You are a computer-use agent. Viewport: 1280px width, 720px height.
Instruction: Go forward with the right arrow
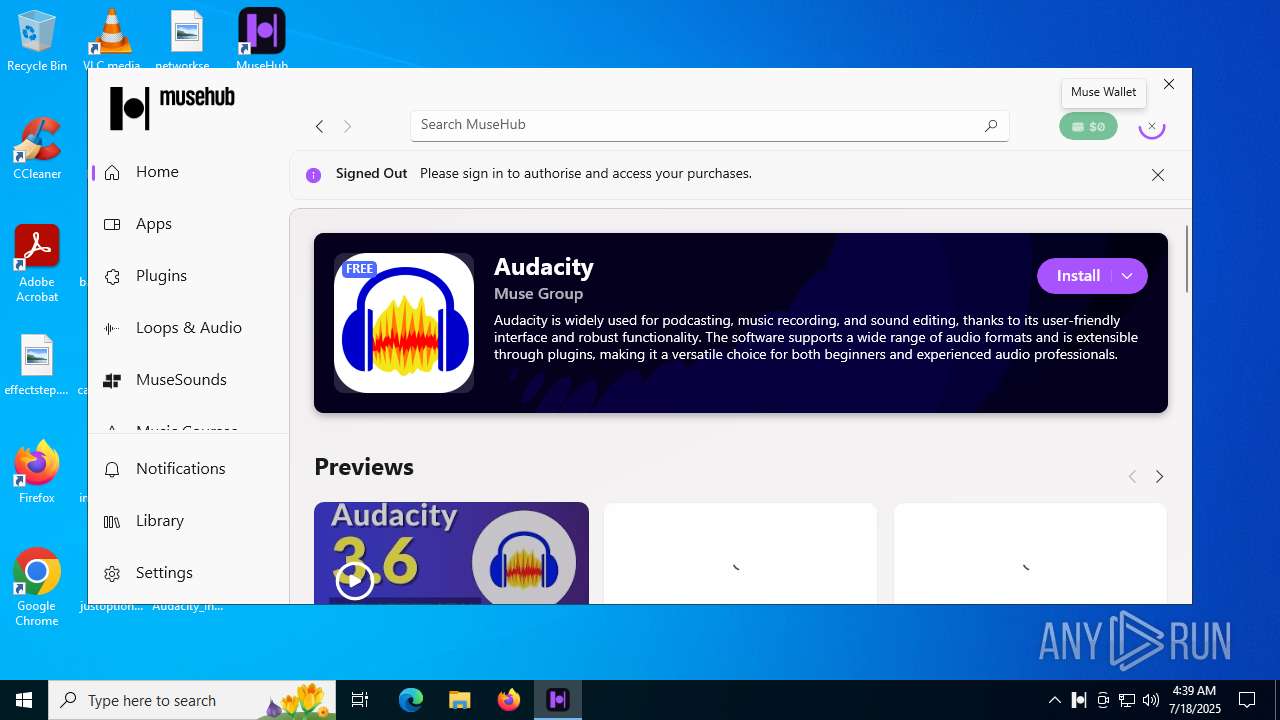click(x=347, y=126)
